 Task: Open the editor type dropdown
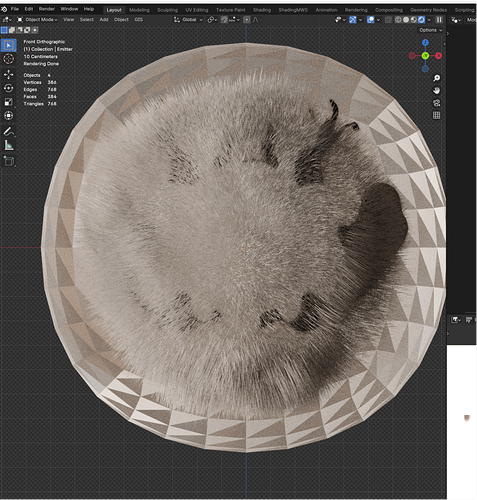coord(7,20)
